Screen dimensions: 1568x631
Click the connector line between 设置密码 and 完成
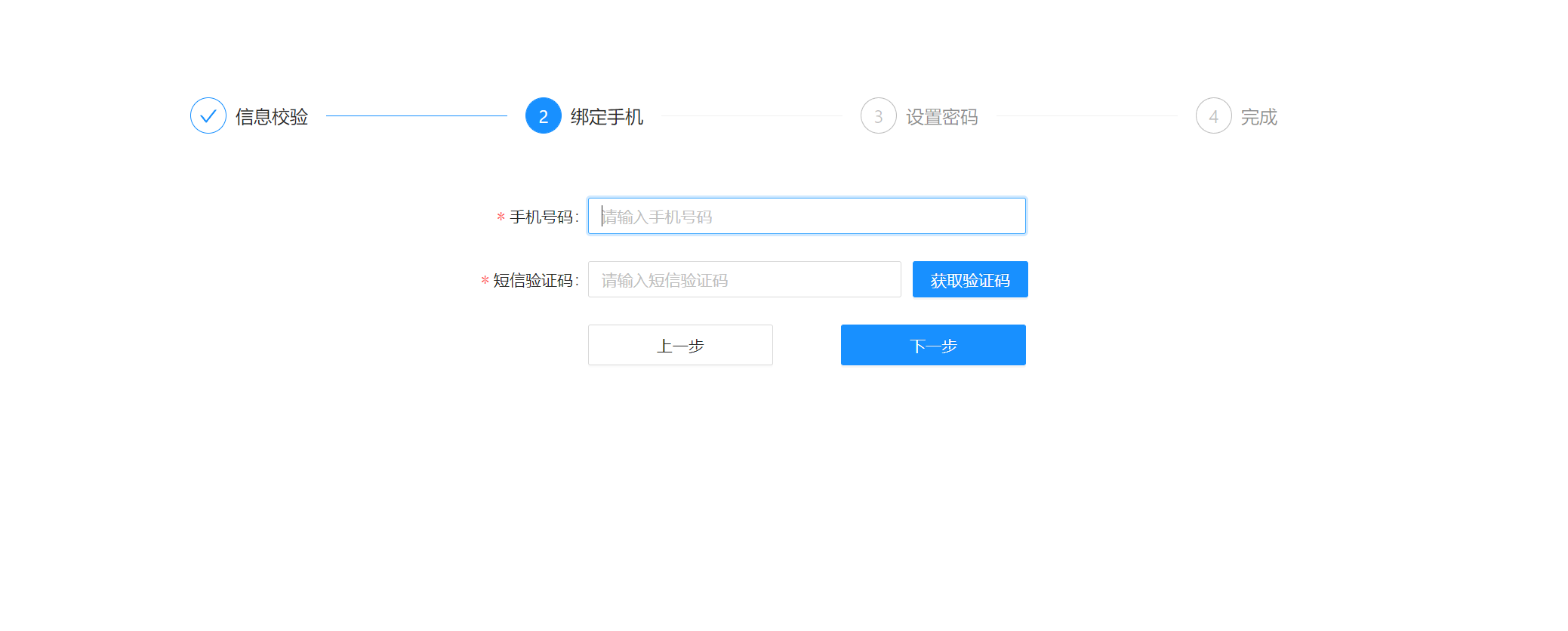(1087, 115)
